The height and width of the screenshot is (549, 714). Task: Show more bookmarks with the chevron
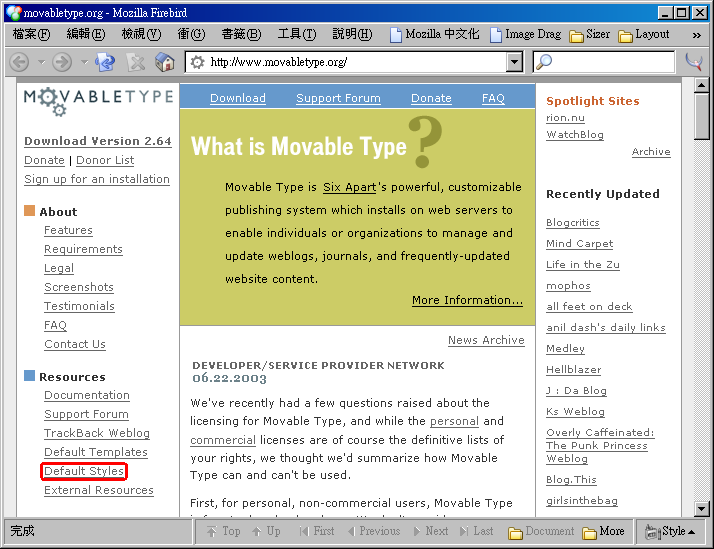click(x=697, y=35)
